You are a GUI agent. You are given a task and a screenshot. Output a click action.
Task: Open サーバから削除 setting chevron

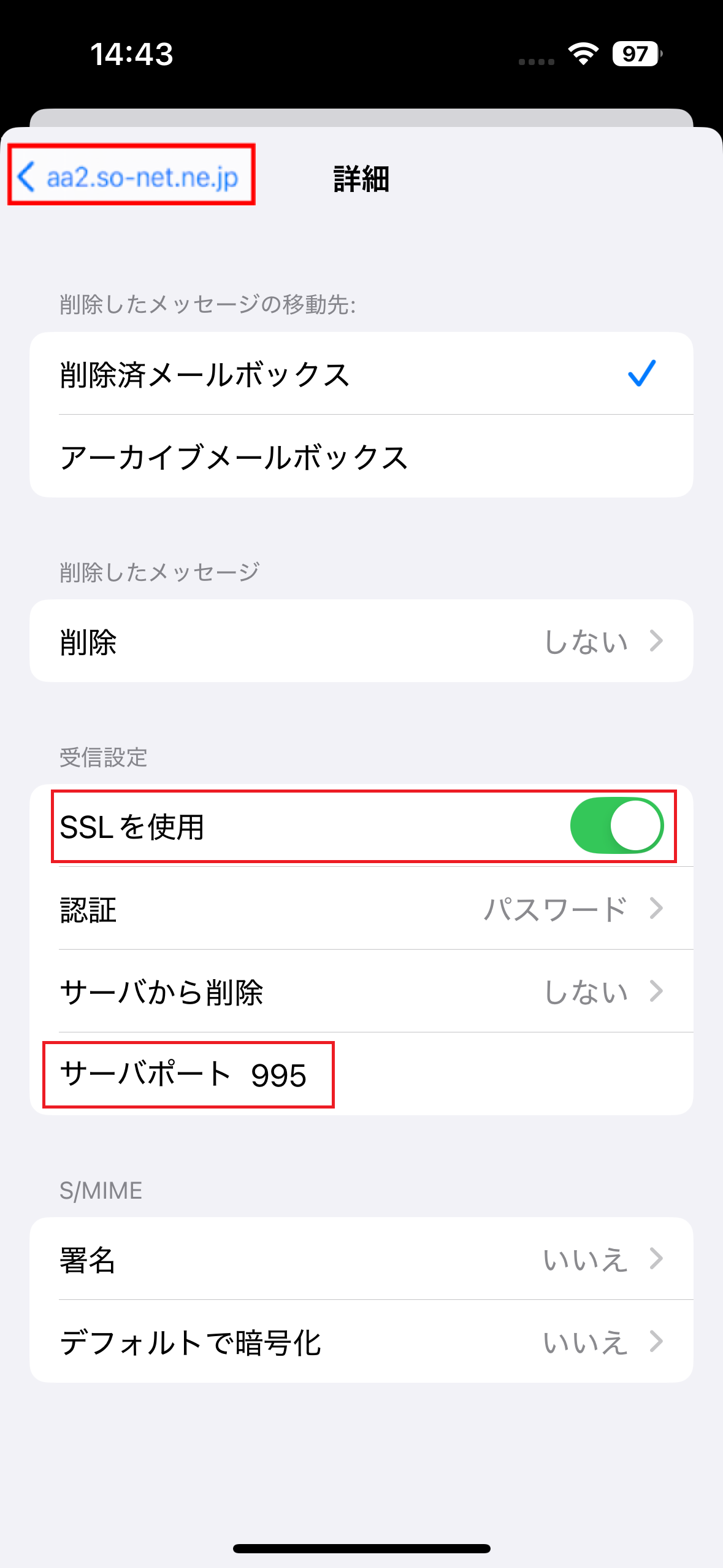coord(656,991)
